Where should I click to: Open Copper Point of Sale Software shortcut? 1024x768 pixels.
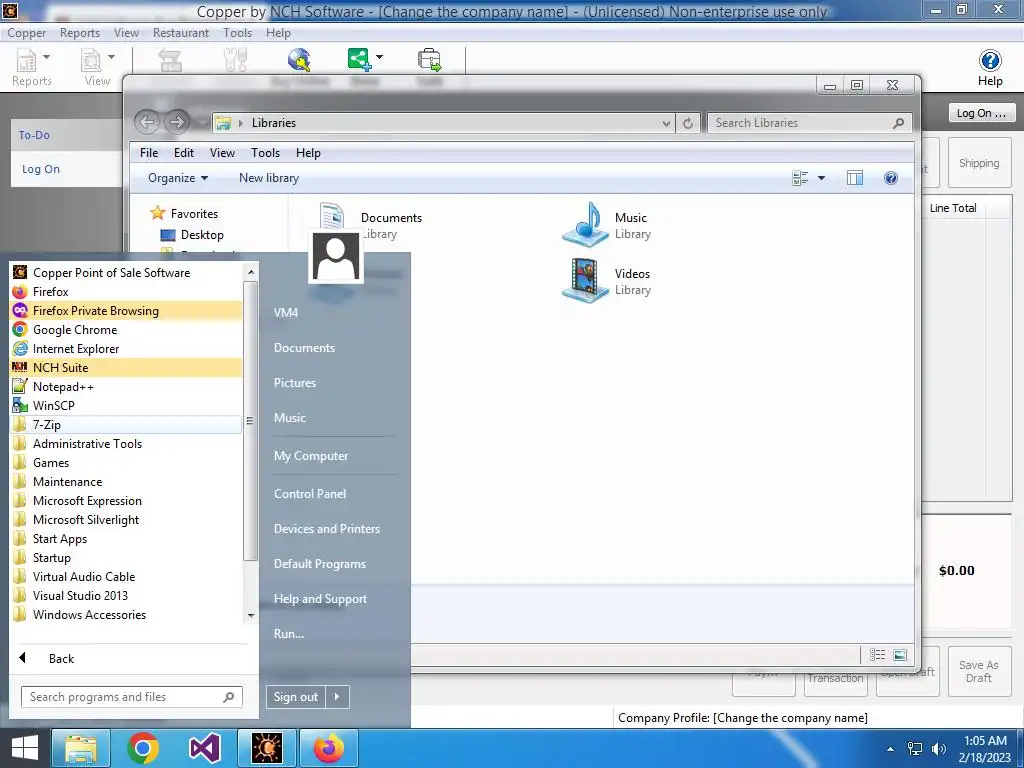coord(126,272)
